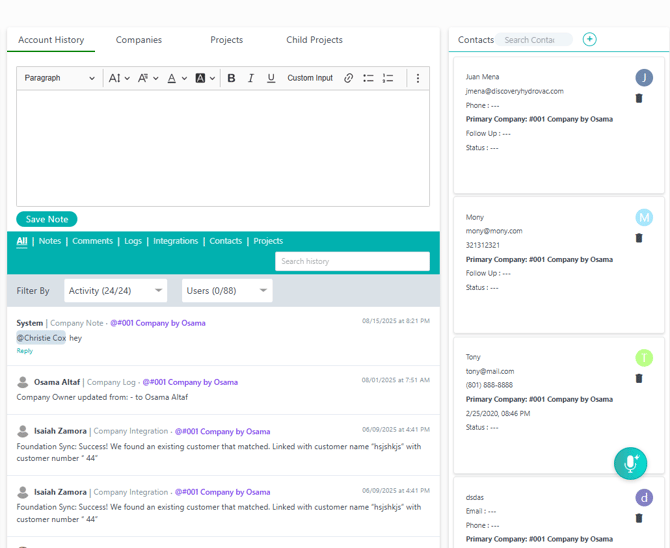Open the Paragraph style dropdown
Screen dimensions: 670x548
click(x=59, y=78)
